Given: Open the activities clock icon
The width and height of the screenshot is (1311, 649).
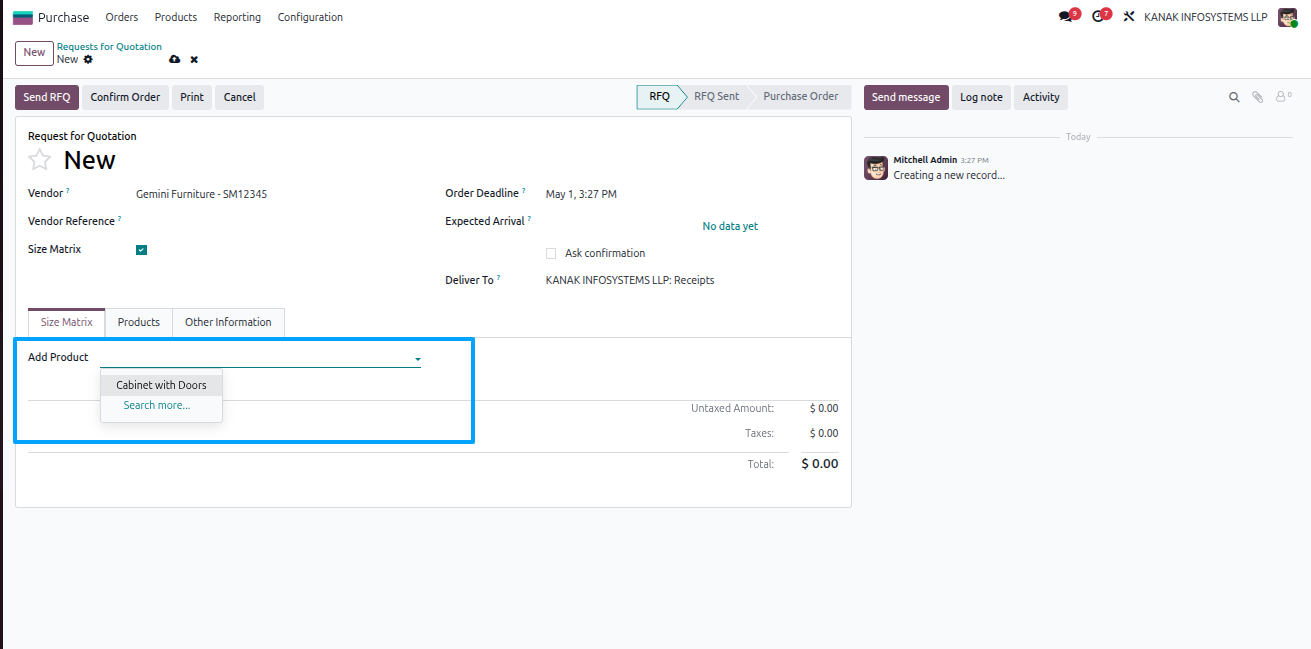Looking at the screenshot, I should point(1098,17).
